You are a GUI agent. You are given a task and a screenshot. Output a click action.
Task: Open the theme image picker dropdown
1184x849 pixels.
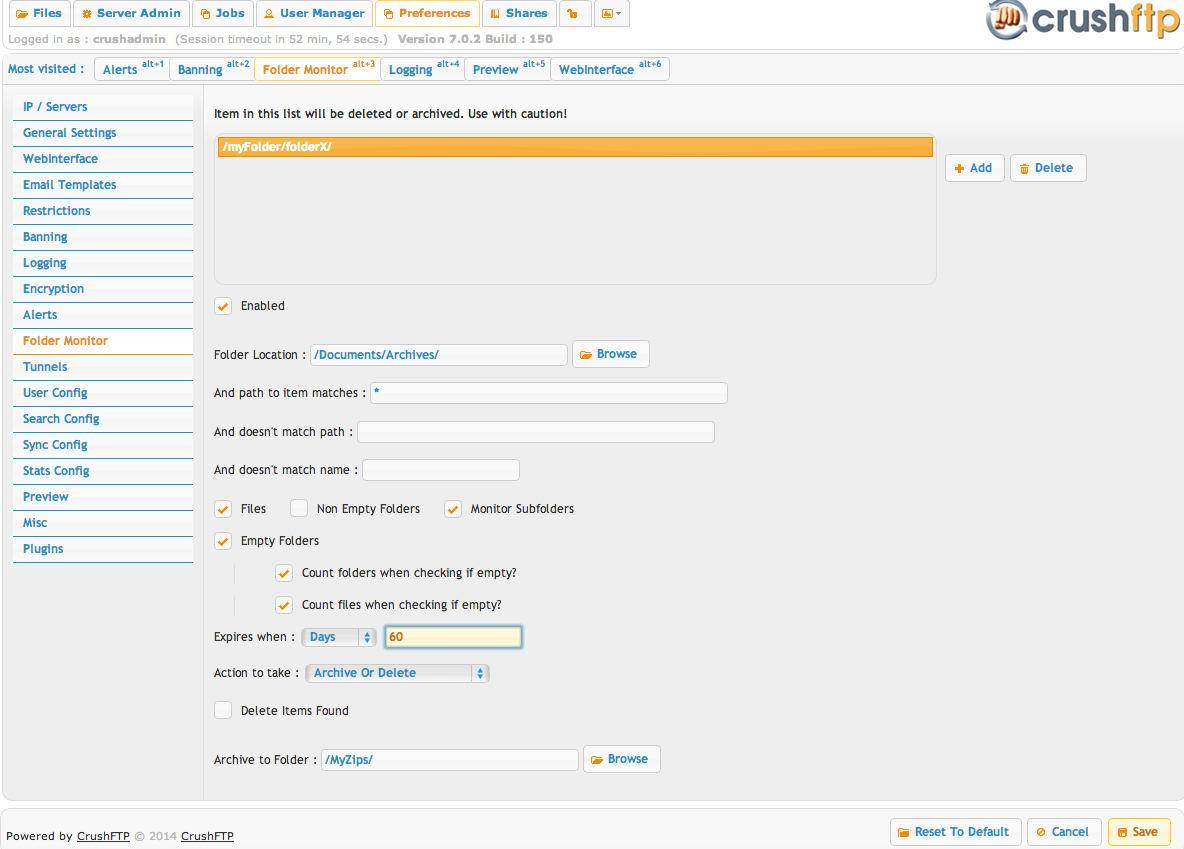(x=611, y=13)
